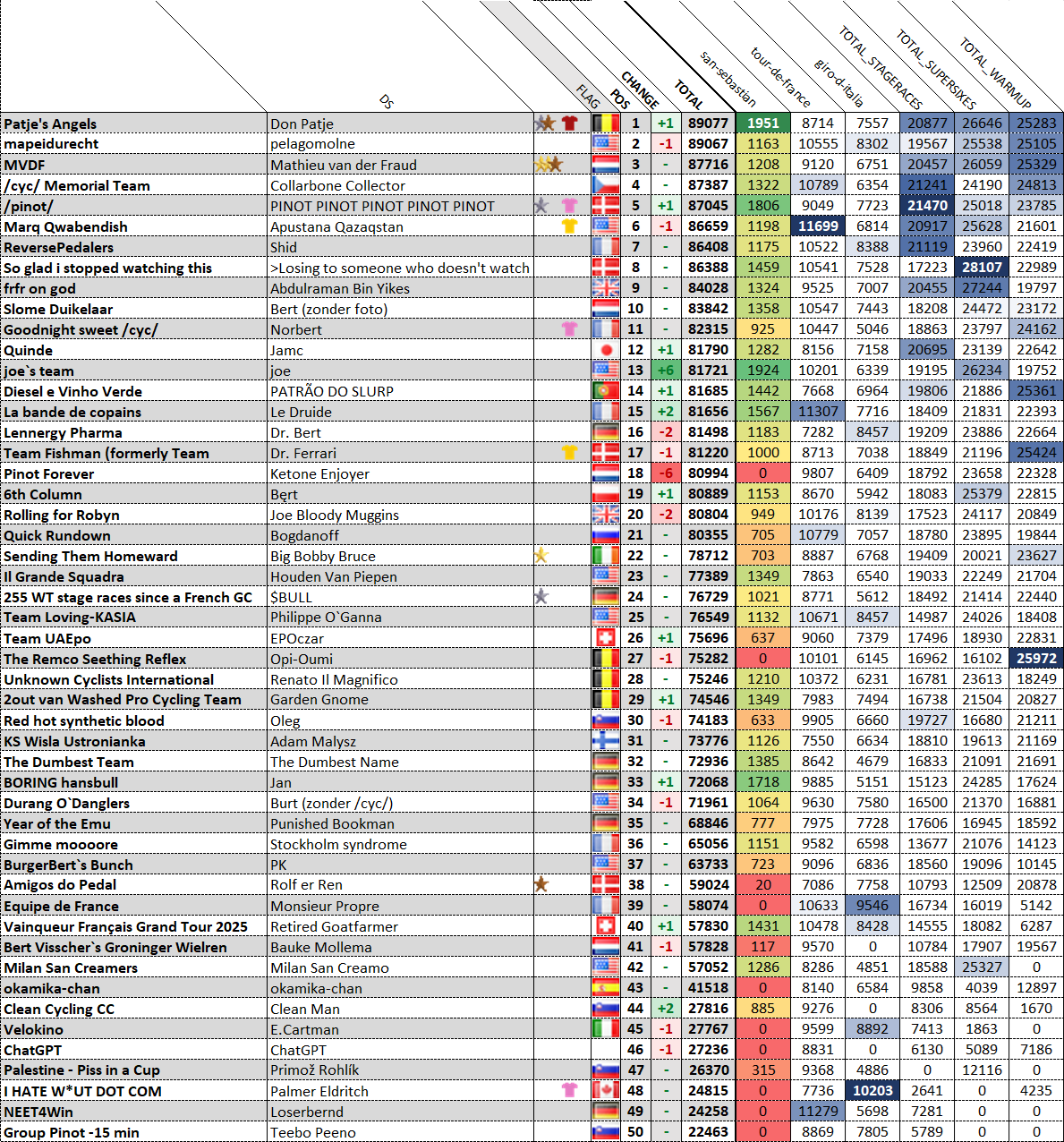Click the Italian flag in Velokino row
Screen dimensions: 1064x1142
tap(606, 1029)
